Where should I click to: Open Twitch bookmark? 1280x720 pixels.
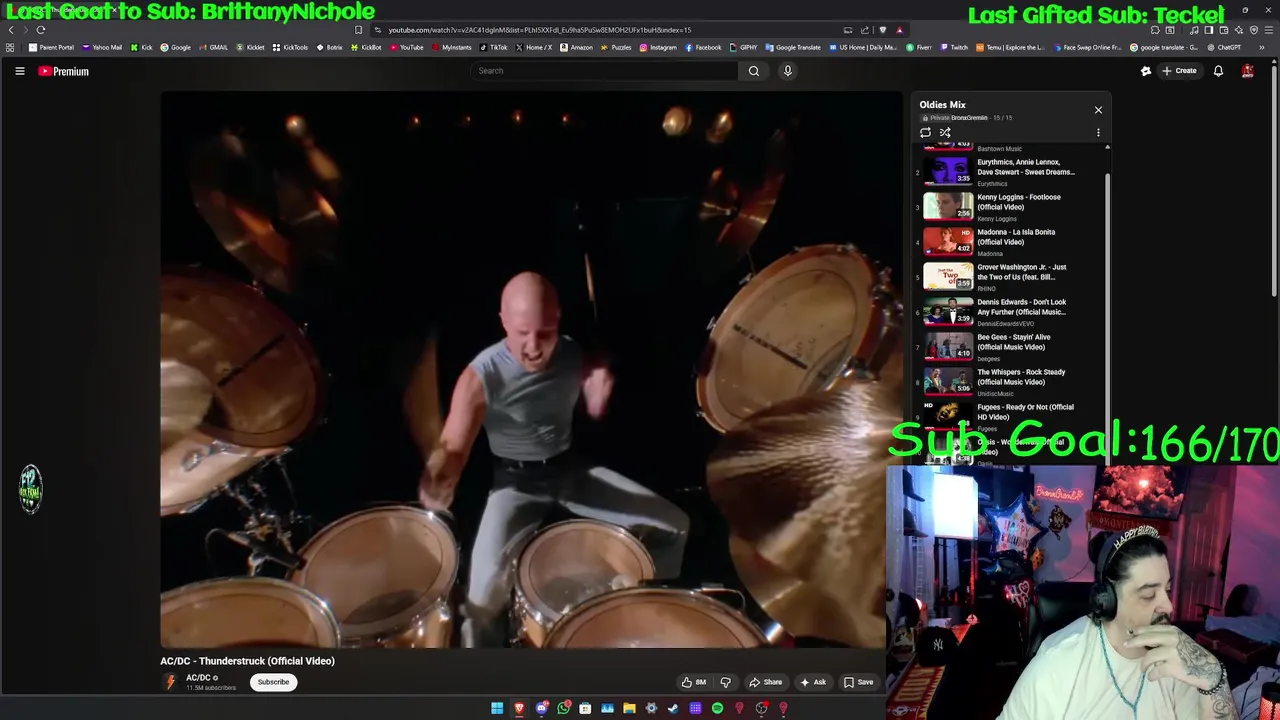coord(953,47)
